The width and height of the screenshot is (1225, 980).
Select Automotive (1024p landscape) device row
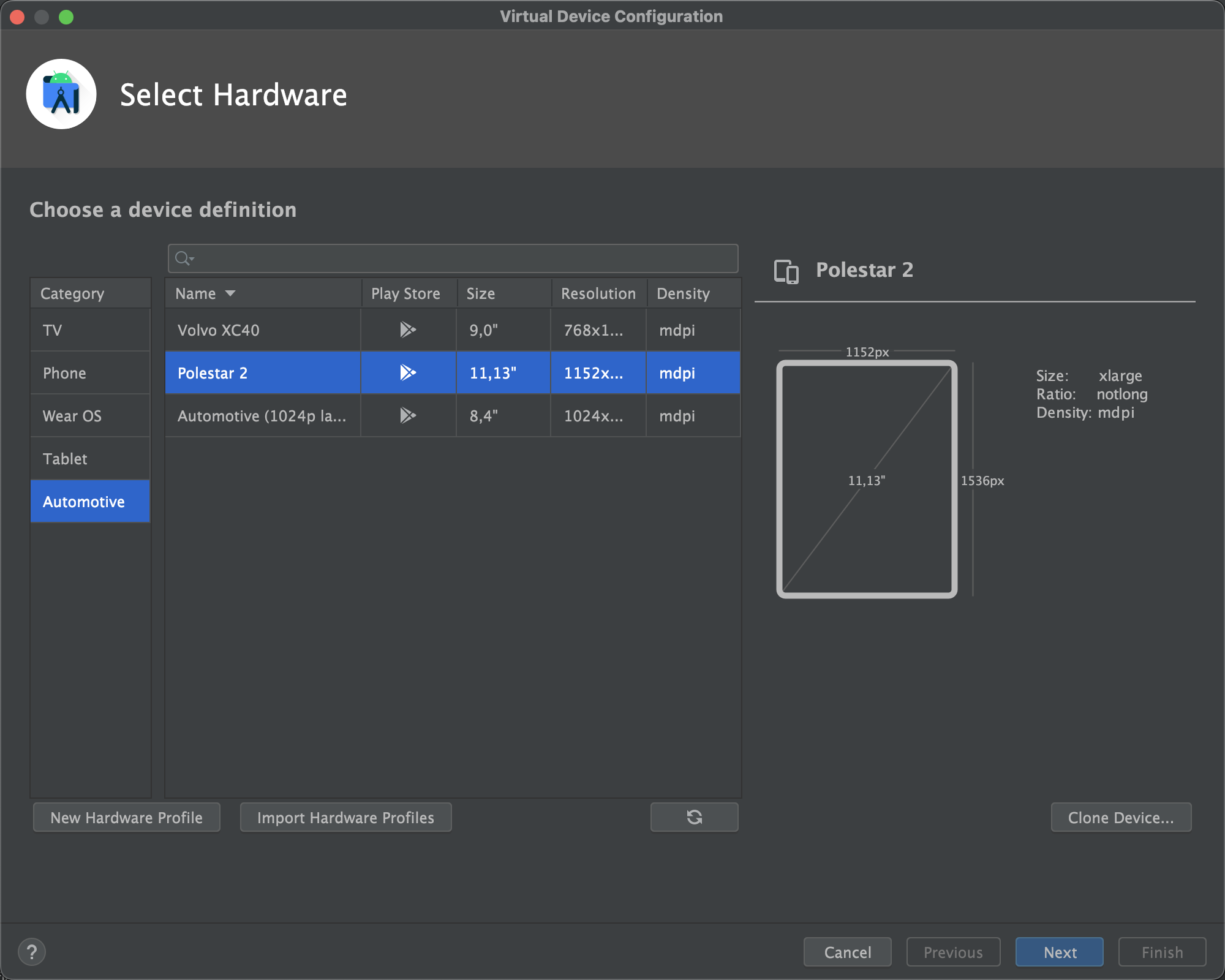coord(262,416)
